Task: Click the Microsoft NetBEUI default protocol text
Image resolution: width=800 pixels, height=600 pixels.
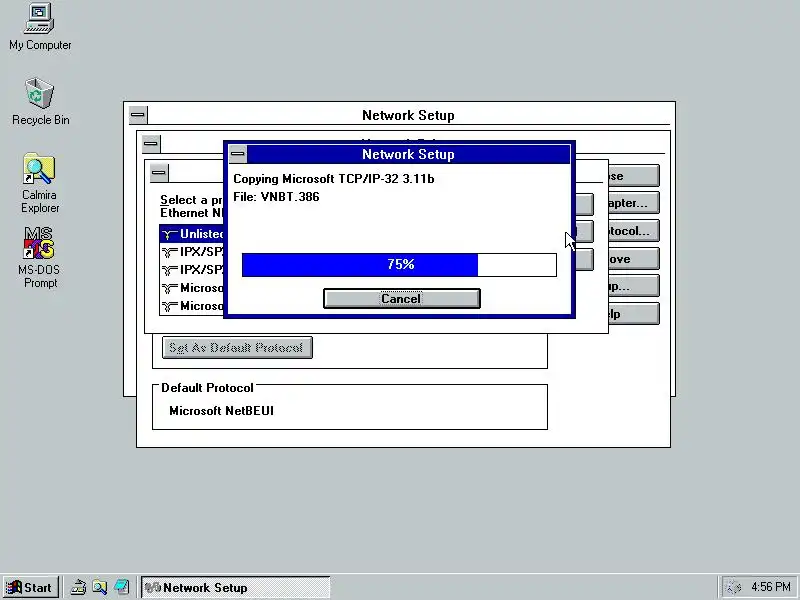Action: 221,411
